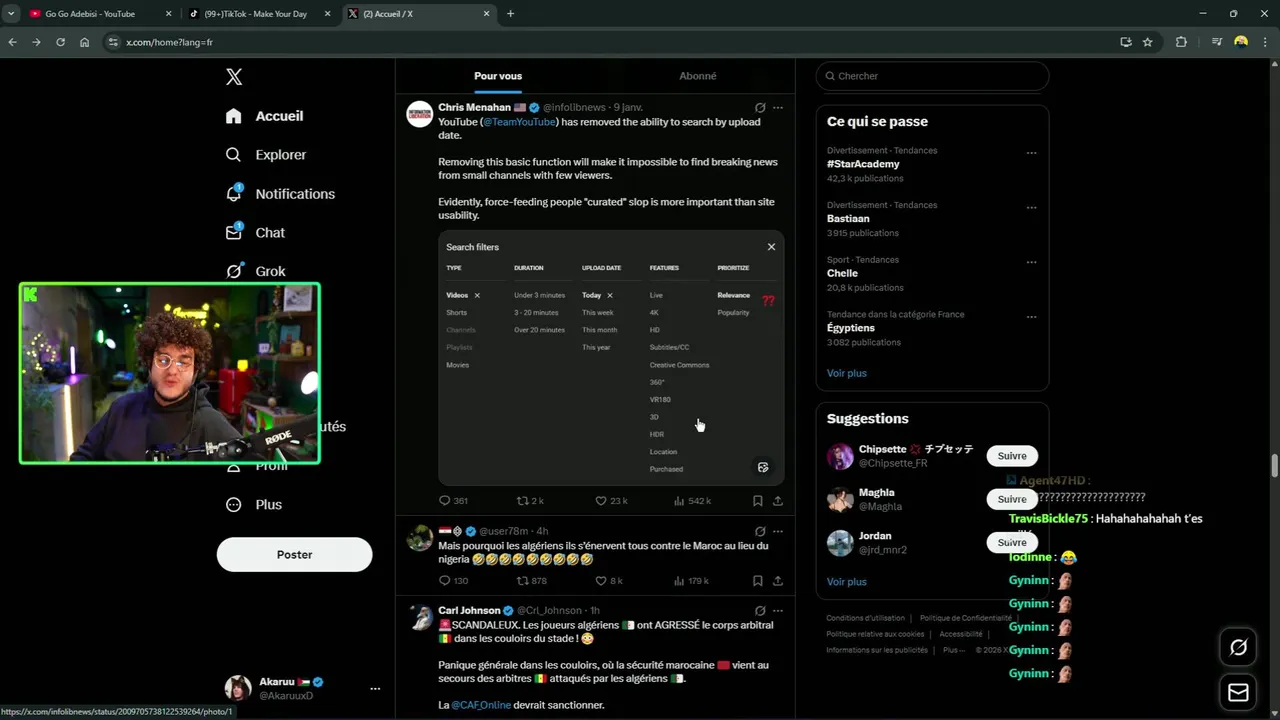Open the Accueil home icon
1280x720 pixels.
(234, 116)
